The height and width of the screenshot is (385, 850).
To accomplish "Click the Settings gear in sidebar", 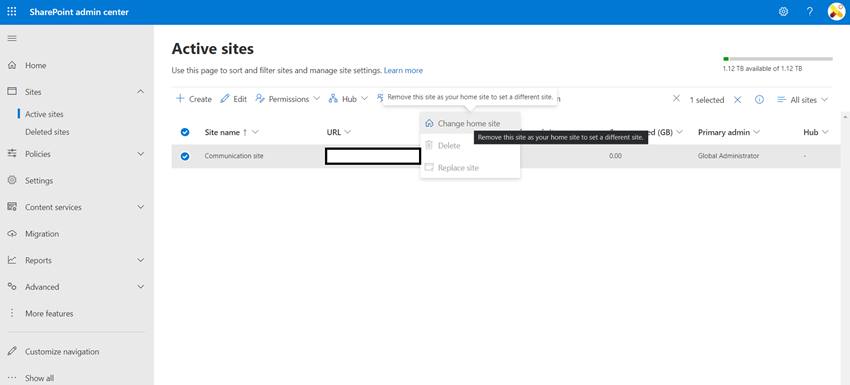I will click(12, 181).
